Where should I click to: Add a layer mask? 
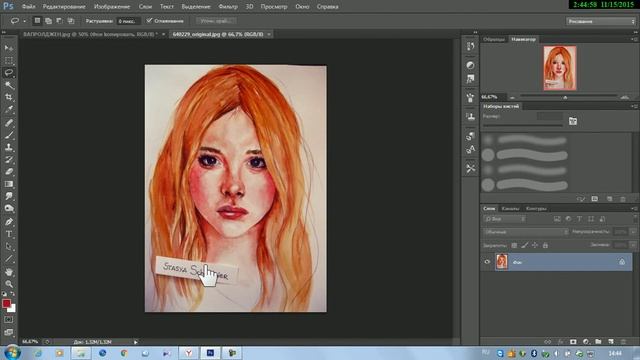click(x=573, y=342)
